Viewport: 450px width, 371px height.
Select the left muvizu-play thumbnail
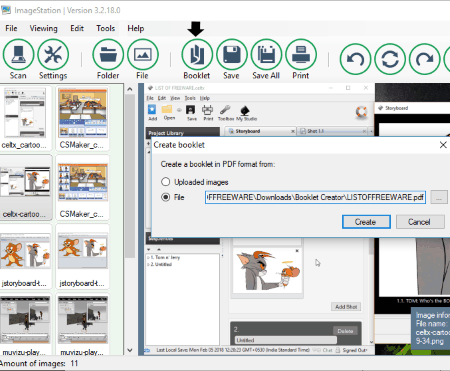pos(25,325)
